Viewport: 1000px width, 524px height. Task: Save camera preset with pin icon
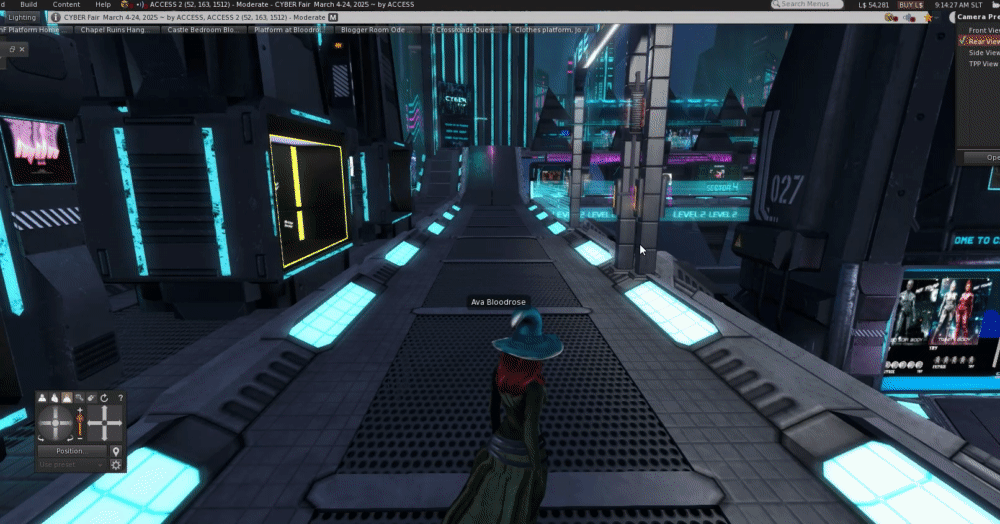point(116,451)
